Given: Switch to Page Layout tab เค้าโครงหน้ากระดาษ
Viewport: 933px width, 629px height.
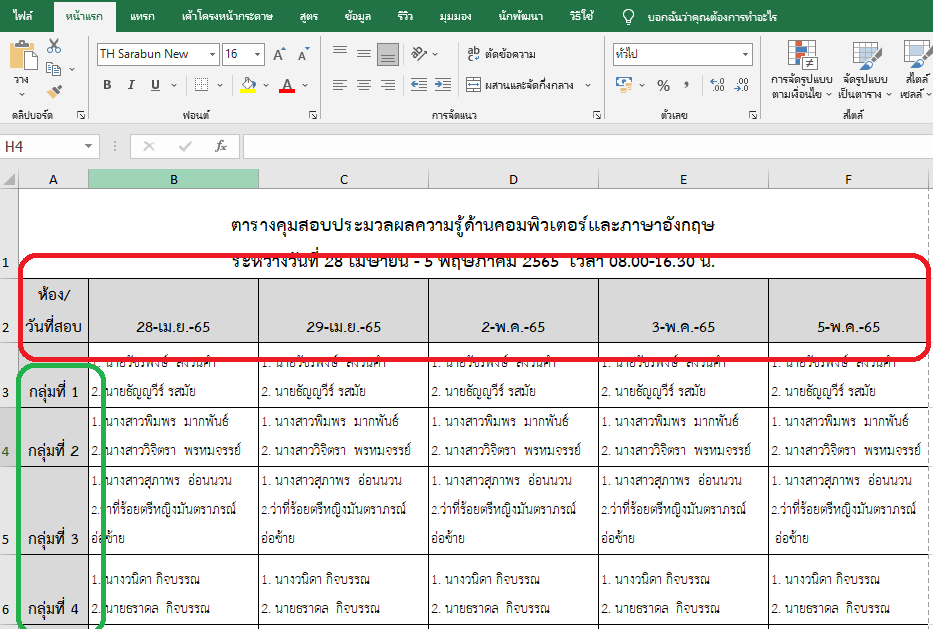Looking at the screenshot, I should click(x=227, y=16).
